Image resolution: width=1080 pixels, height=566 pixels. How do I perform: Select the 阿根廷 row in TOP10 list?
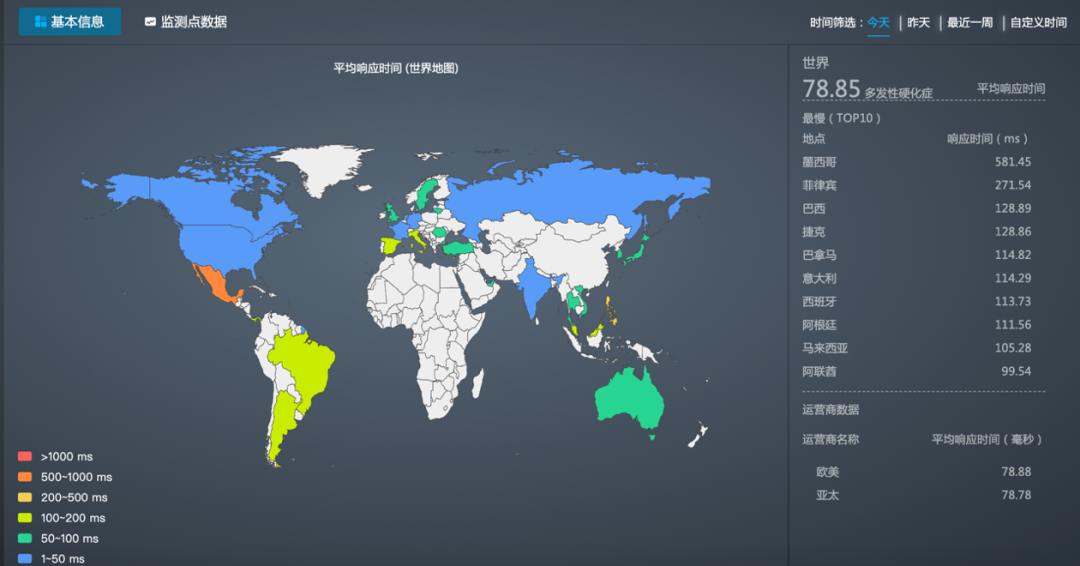pos(917,325)
